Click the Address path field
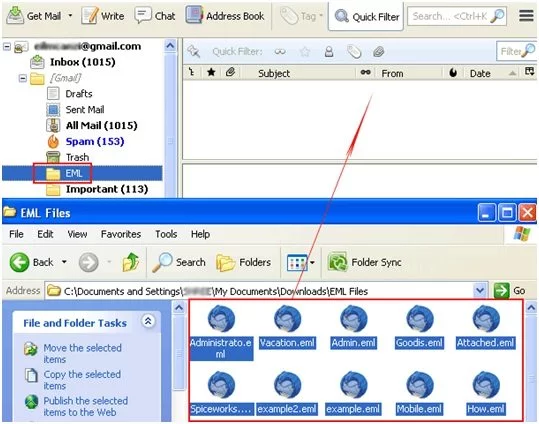The image size is (539, 424). pos(259,291)
